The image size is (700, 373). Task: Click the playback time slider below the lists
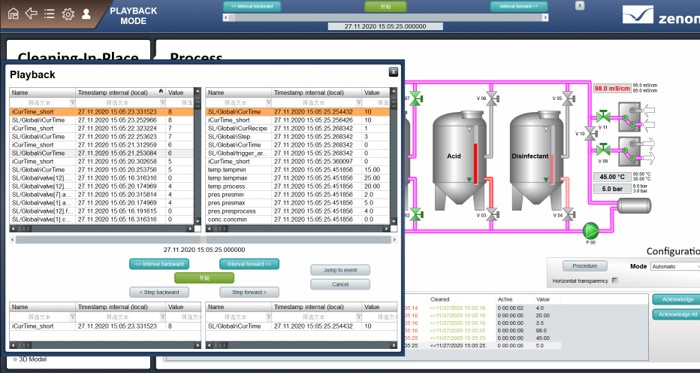203,240
